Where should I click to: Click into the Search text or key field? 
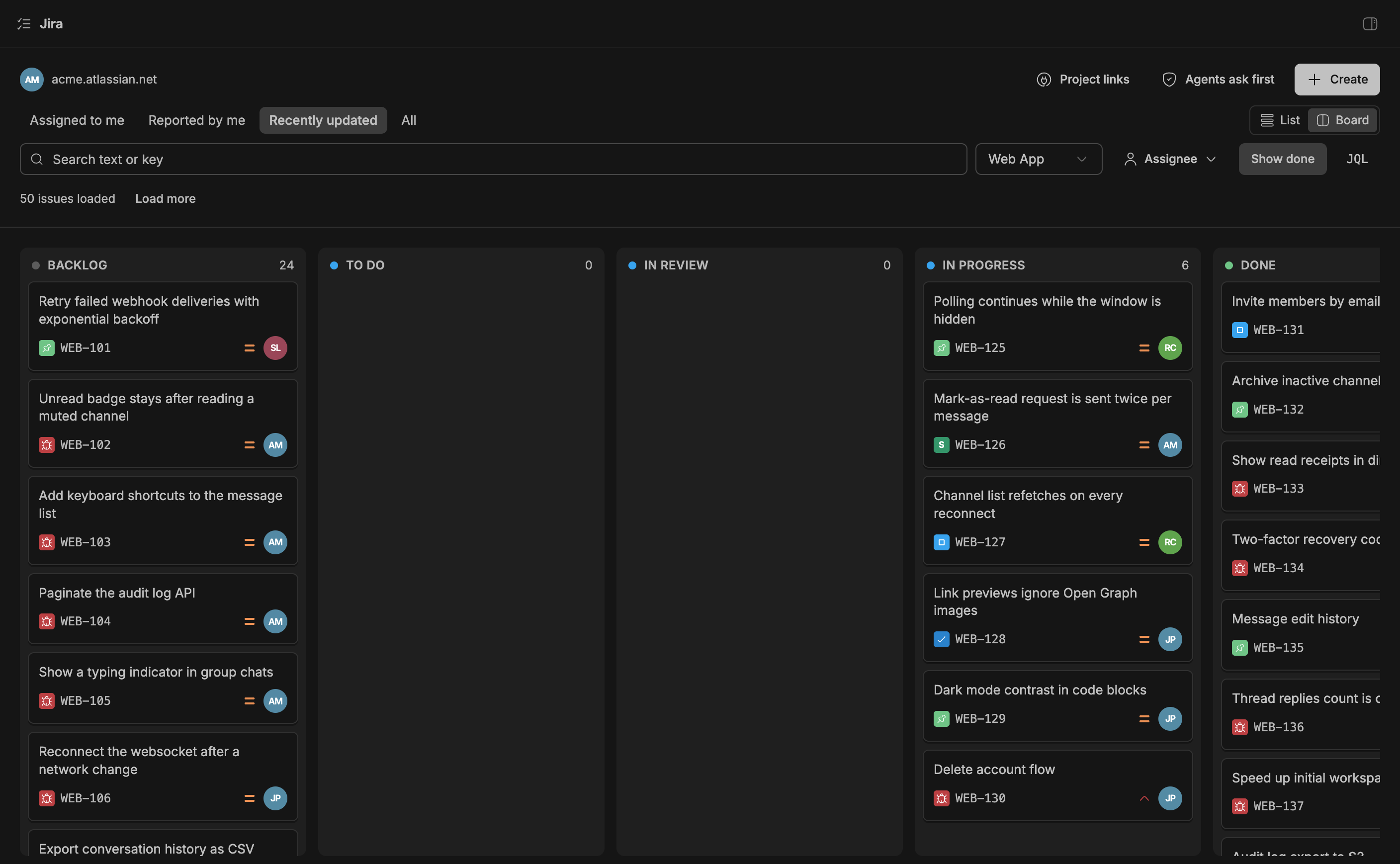pyautogui.click(x=493, y=159)
